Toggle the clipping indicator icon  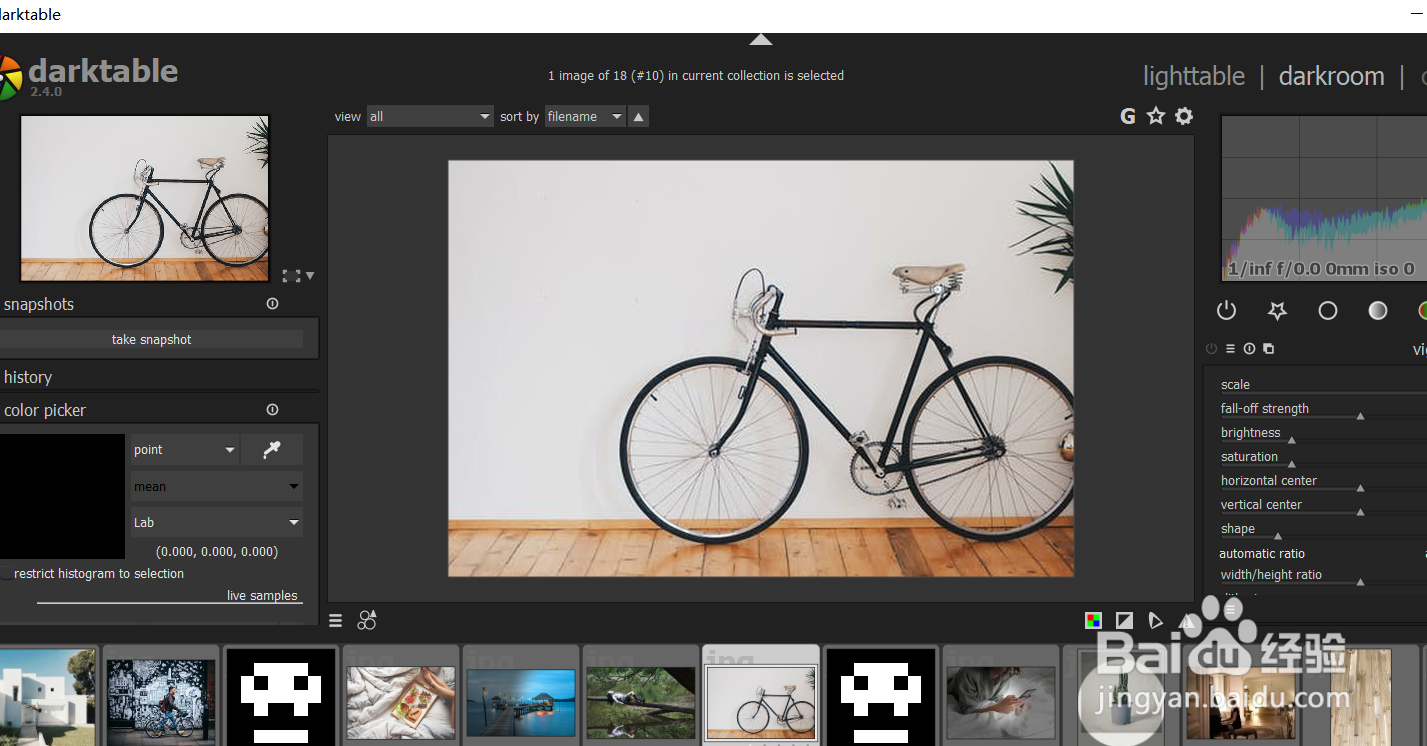[1125, 621]
